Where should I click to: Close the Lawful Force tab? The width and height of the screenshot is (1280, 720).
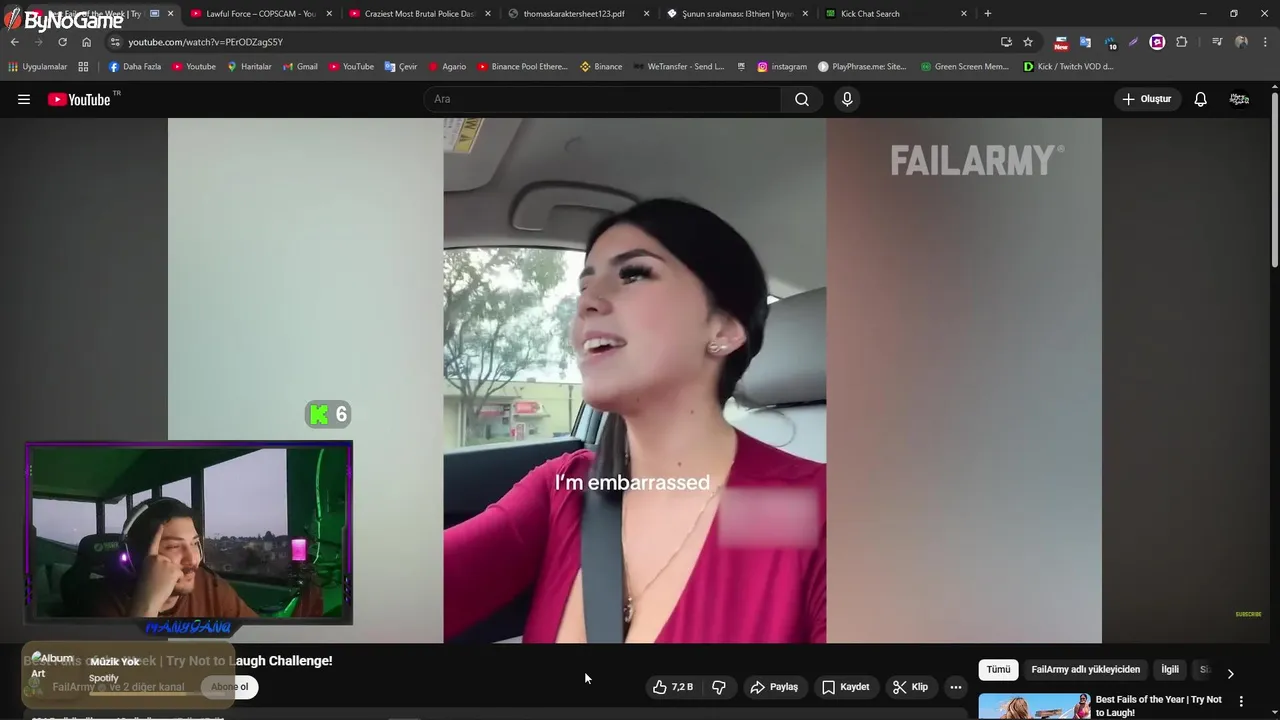(x=329, y=14)
